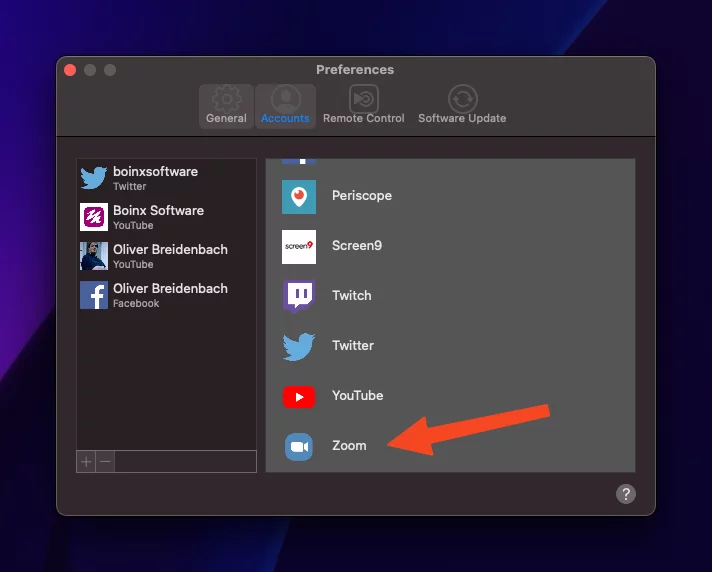
Task: Click the Boinx Software channel logo
Action: pos(94,217)
